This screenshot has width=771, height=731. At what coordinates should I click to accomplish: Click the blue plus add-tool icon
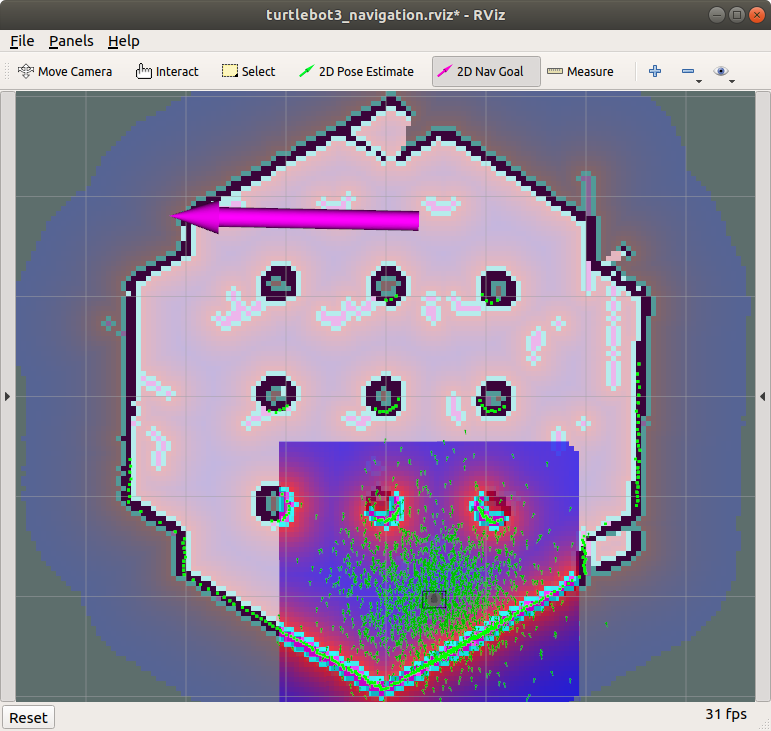tap(655, 71)
